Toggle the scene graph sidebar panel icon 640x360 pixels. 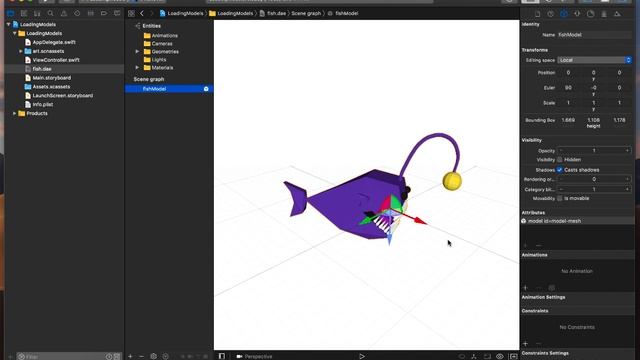(x=222, y=356)
